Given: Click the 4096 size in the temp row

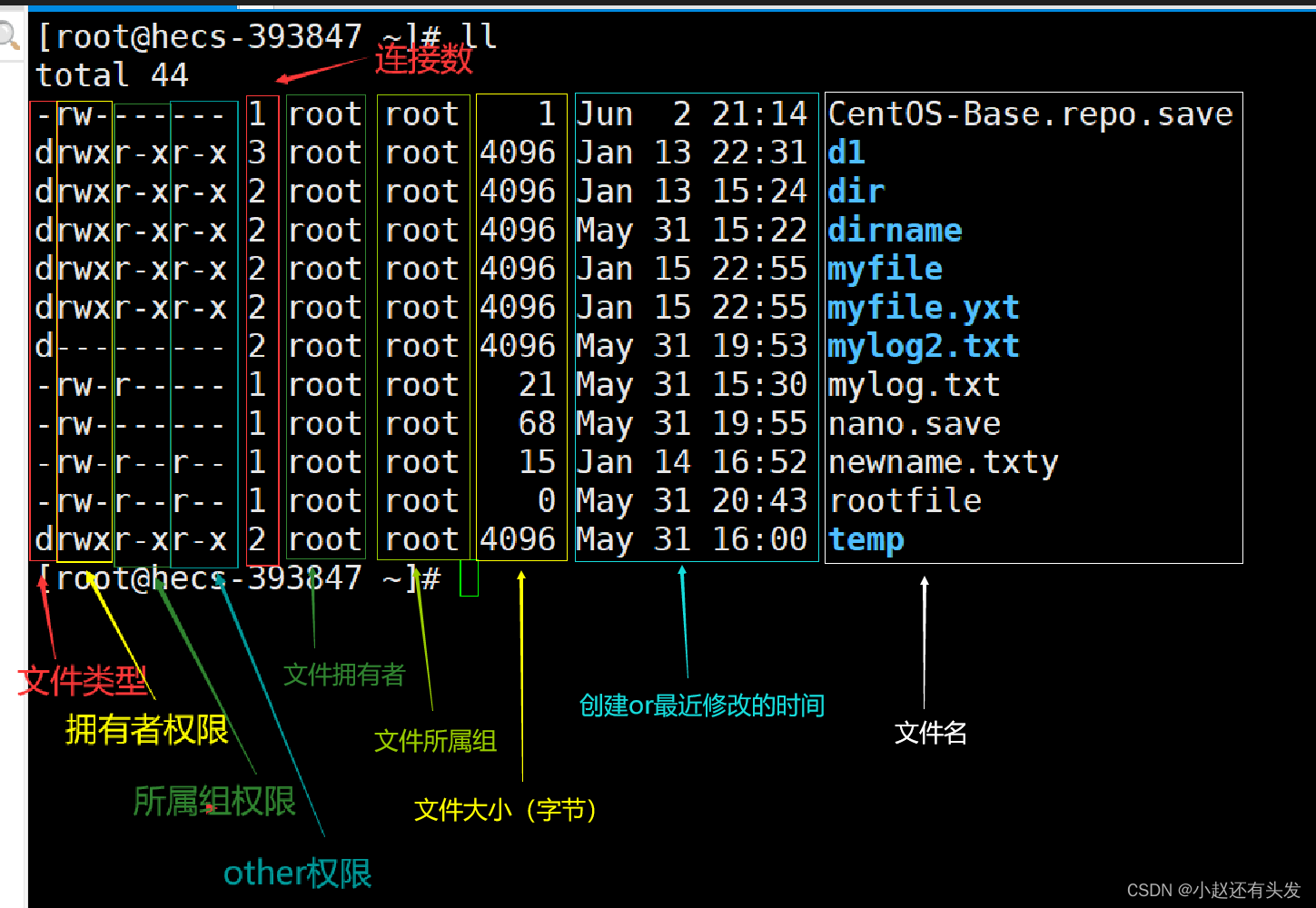Looking at the screenshot, I should [x=518, y=540].
